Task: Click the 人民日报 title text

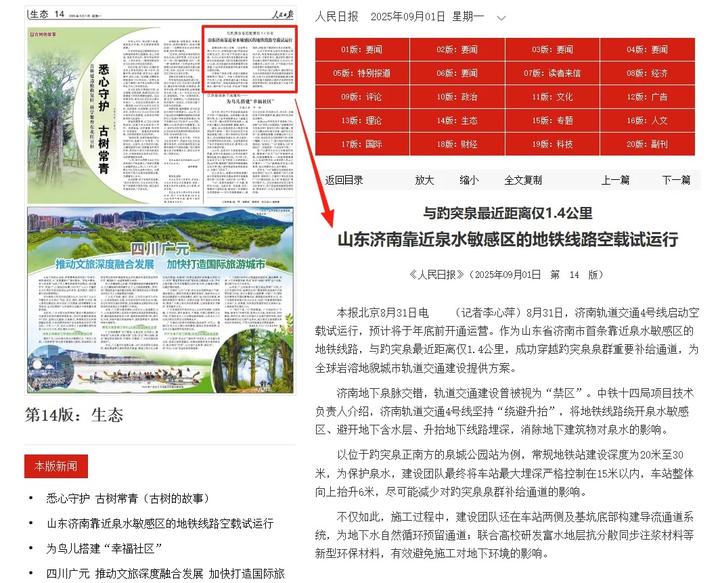Action: (337, 17)
